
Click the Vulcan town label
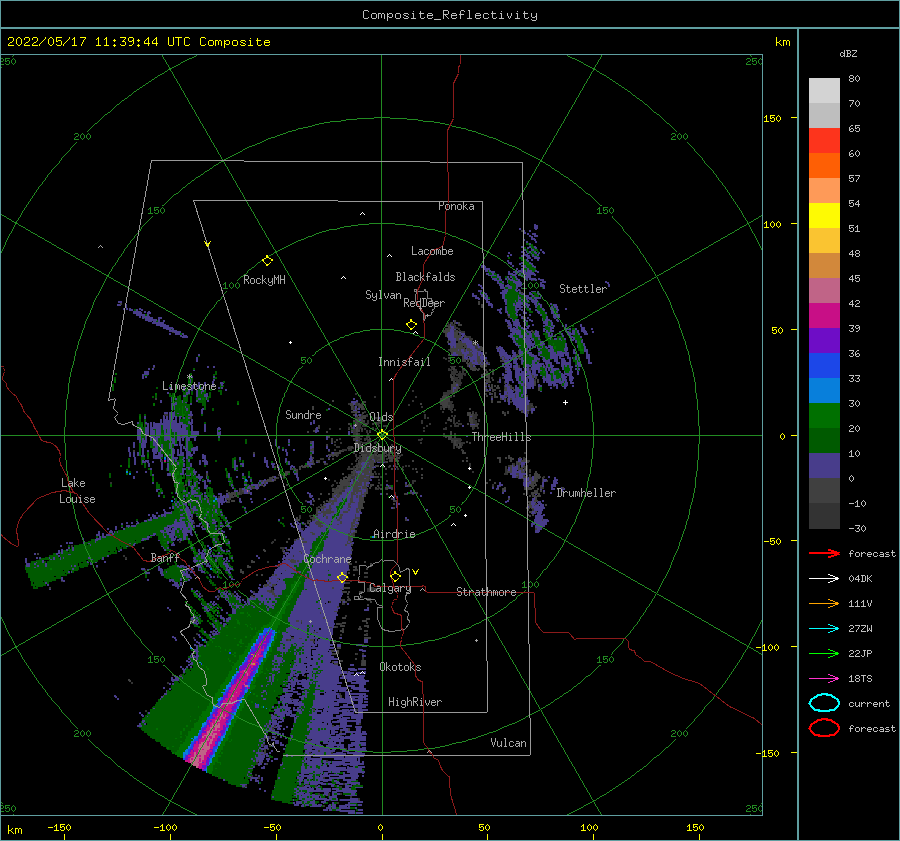(x=509, y=743)
